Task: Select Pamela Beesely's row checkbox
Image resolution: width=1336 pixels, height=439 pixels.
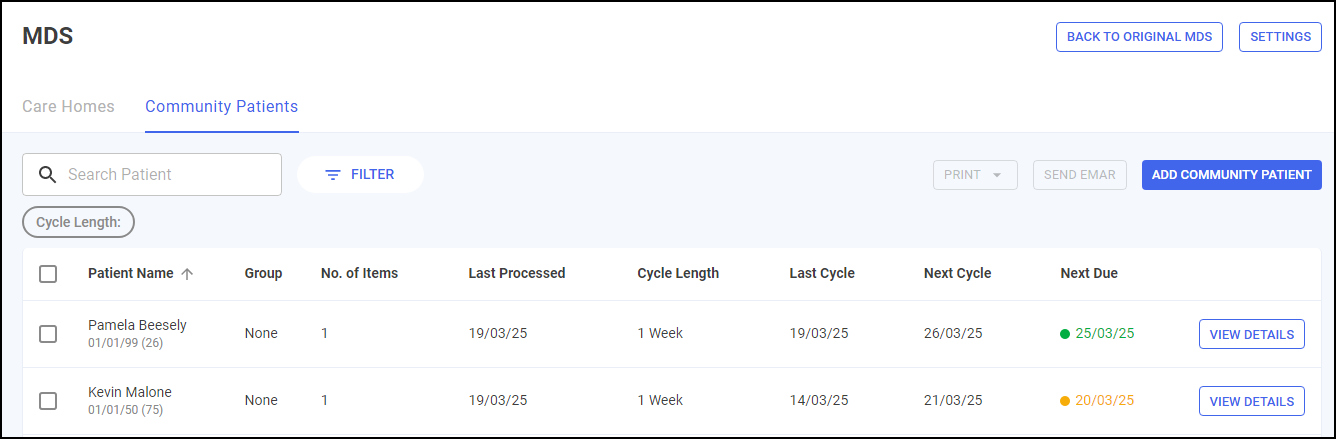Action: coord(48,334)
